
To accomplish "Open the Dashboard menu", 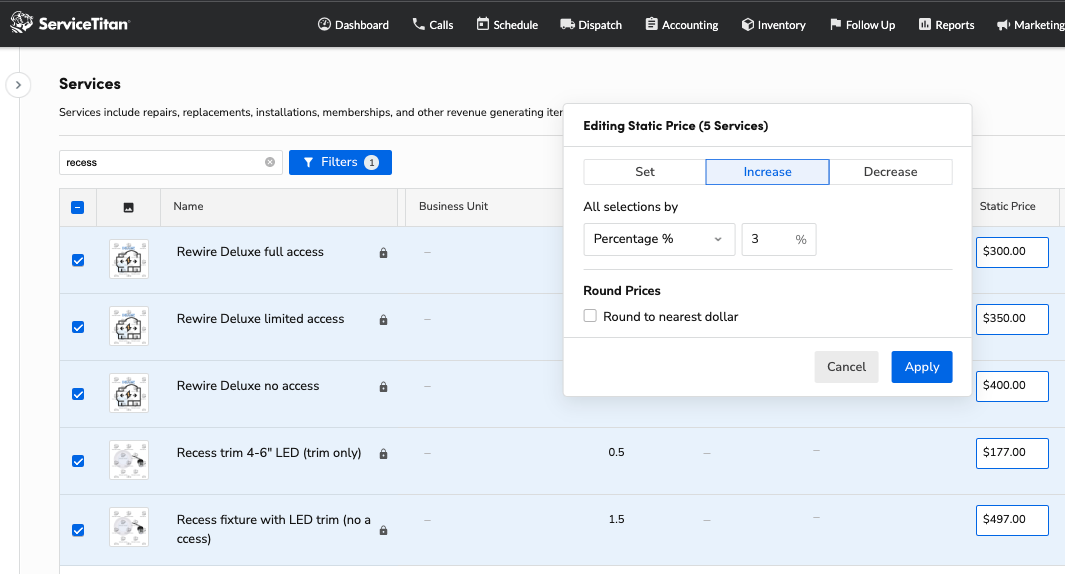I will [x=354, y=24].
